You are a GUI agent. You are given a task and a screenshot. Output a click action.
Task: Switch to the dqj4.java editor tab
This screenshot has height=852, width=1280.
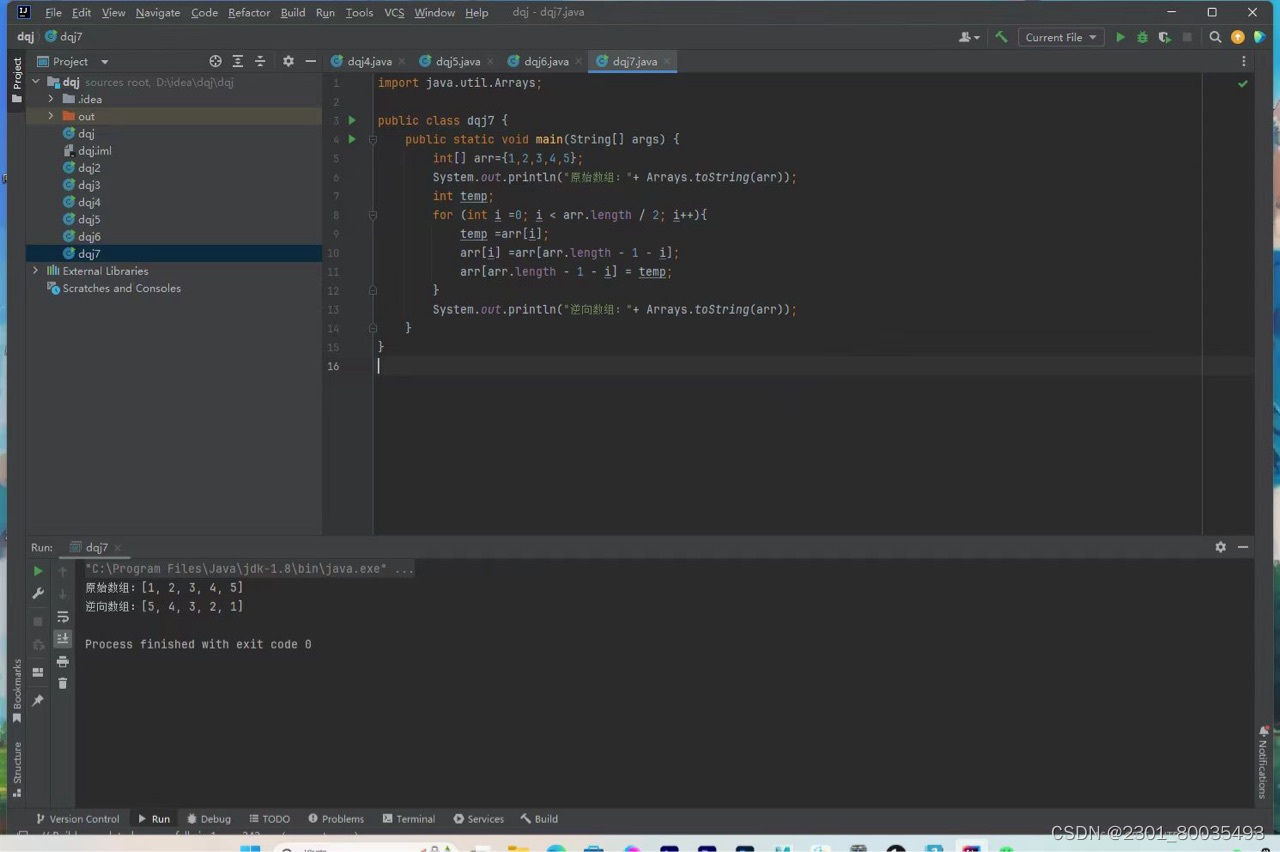(369, 61)
